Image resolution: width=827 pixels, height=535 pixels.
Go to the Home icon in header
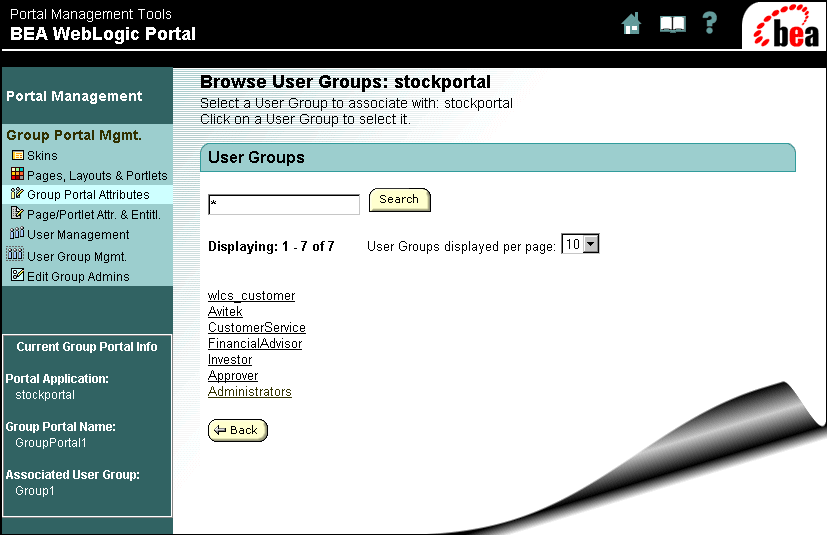[x=631, y=23]
